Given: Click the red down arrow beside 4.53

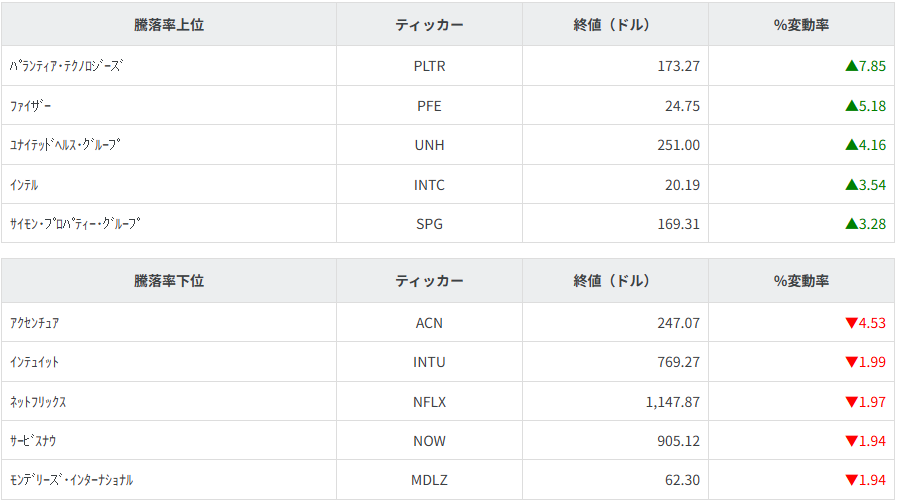Looking at the screenshot, I should coord(851,323).
